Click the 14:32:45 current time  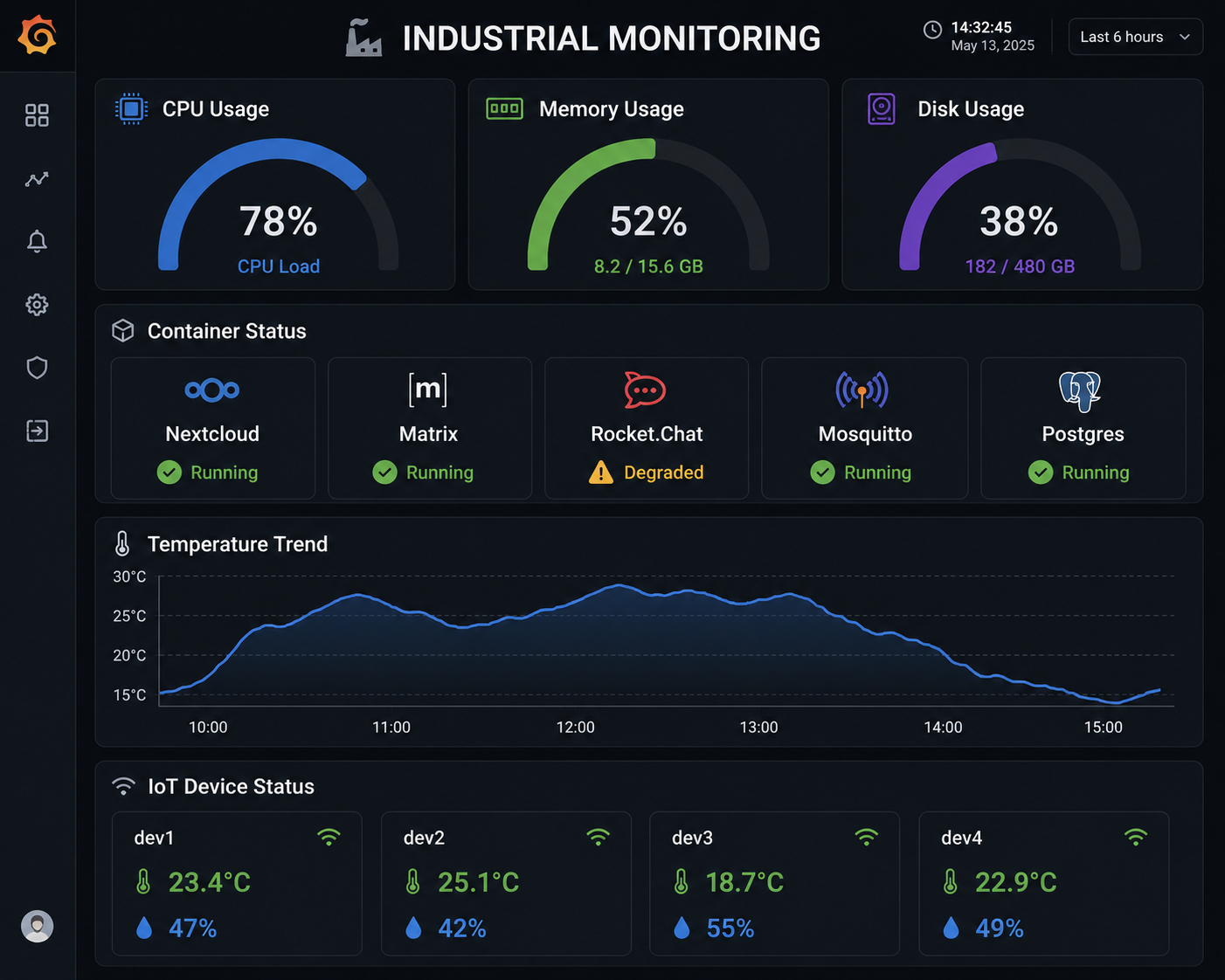(981, 27)
